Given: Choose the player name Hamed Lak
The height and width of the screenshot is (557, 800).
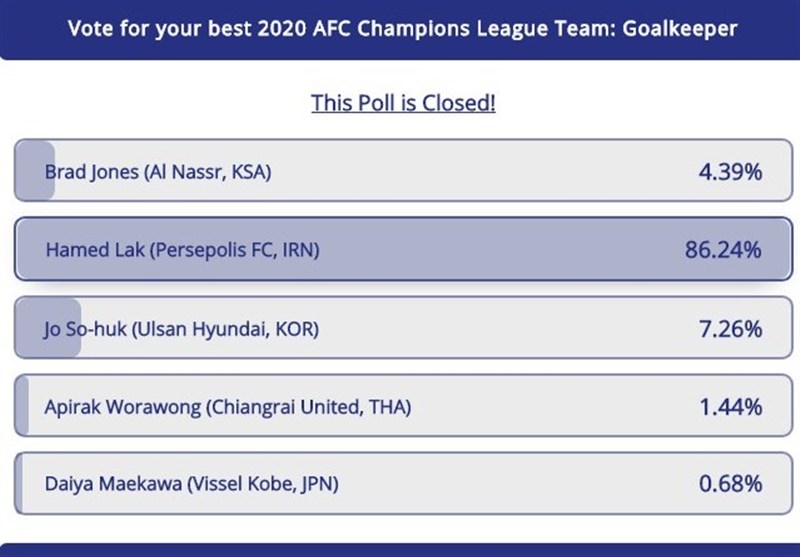Looking at the screenshot, I should point(94,250).
